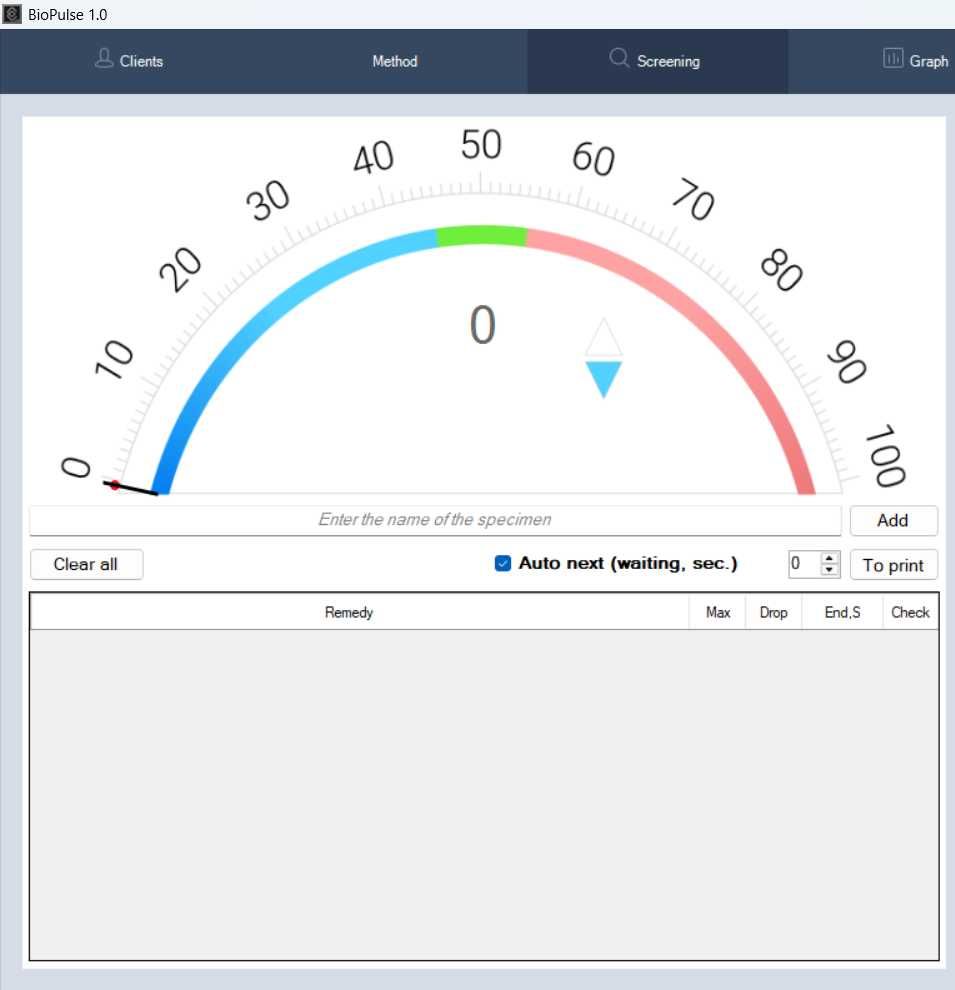Viewport: 955px width, 990px height.
Task: Click the To print button
Action: tap(893, 564)
